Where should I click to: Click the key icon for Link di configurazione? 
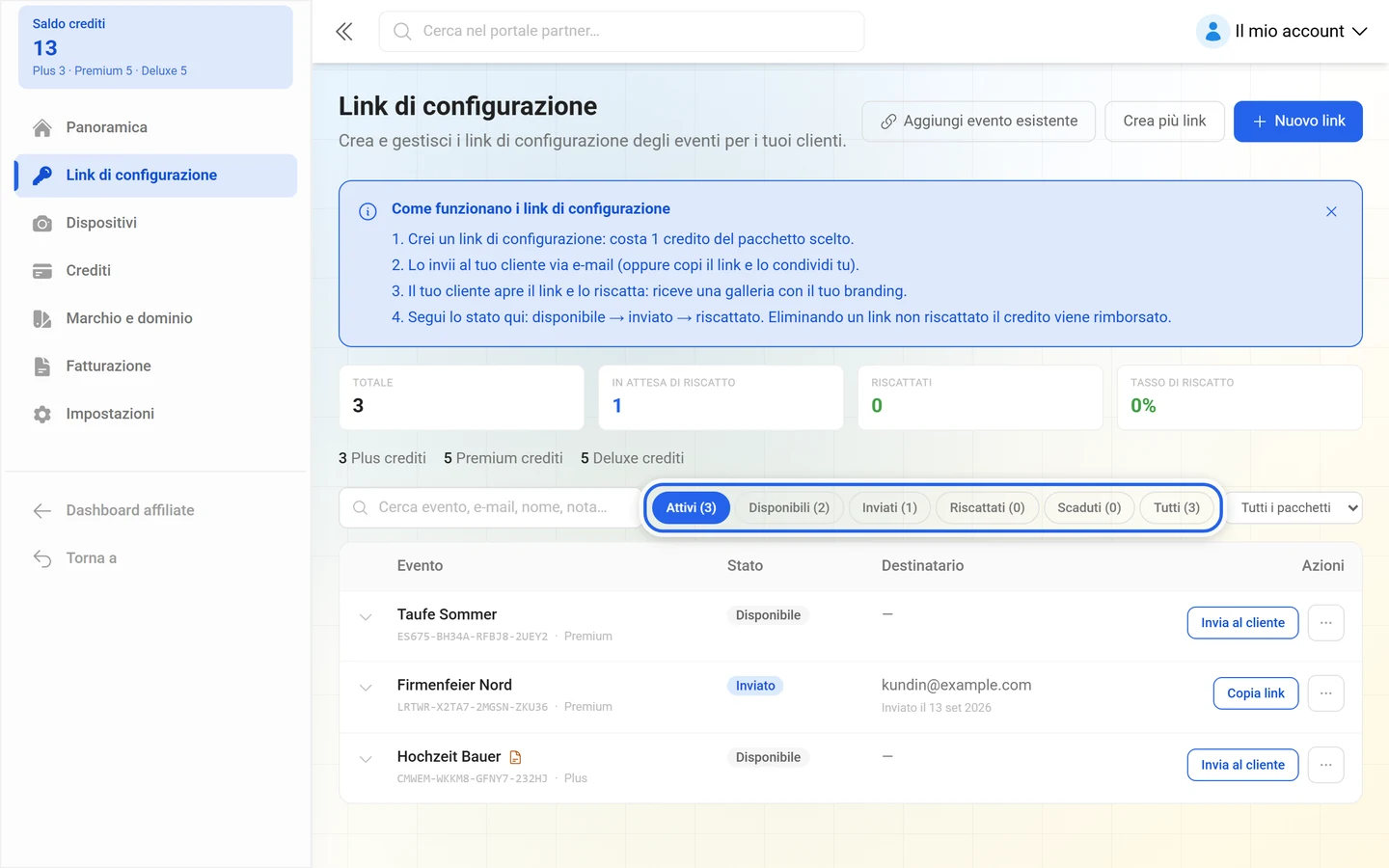tap(42, 176)
